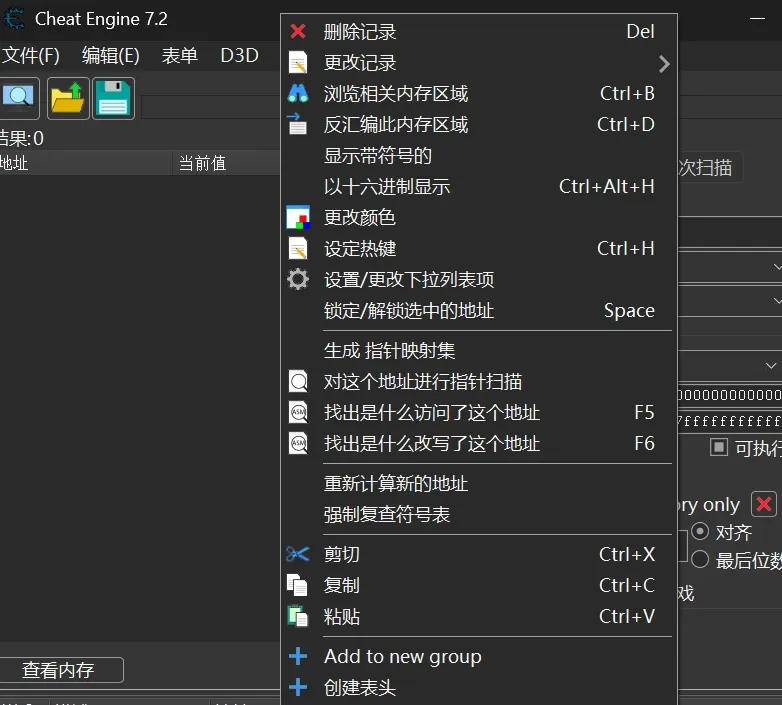Choose 粘贴 from context menu
The width and height of the screenshot is (782, 705).
point(479,616)
